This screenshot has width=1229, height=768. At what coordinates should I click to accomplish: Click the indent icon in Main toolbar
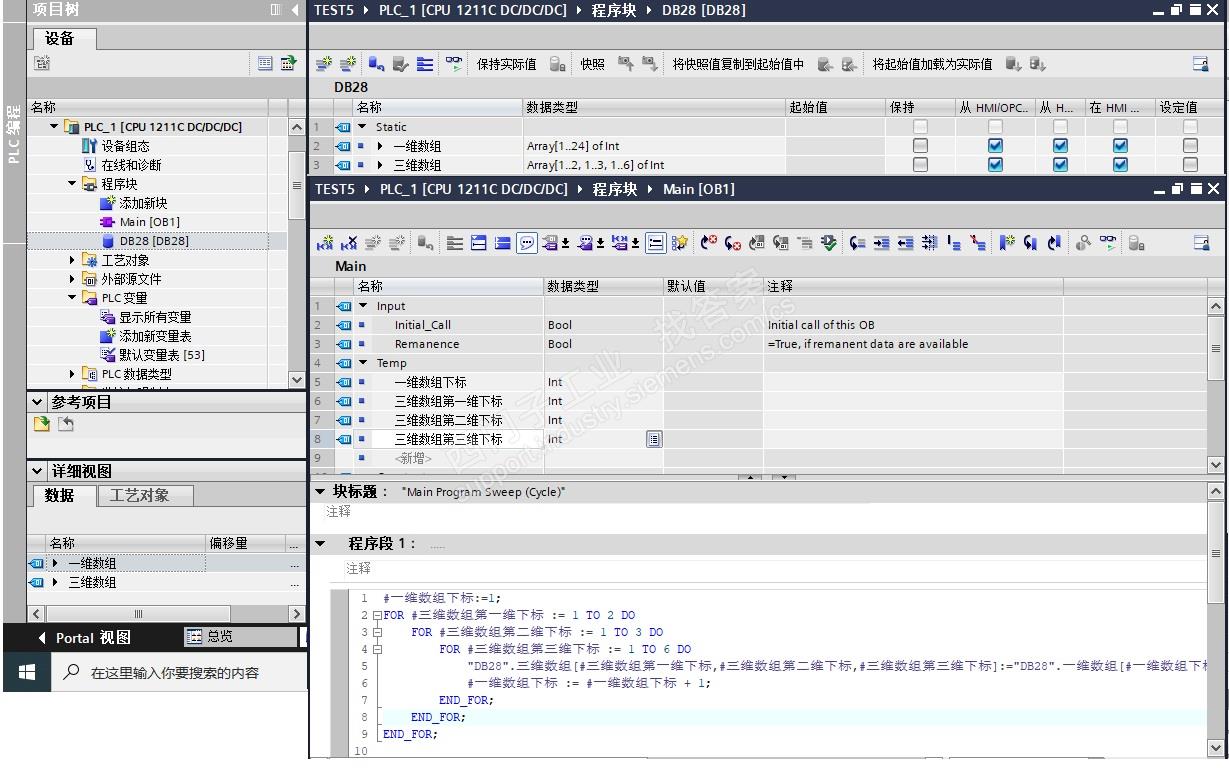(x=880, y=242)
